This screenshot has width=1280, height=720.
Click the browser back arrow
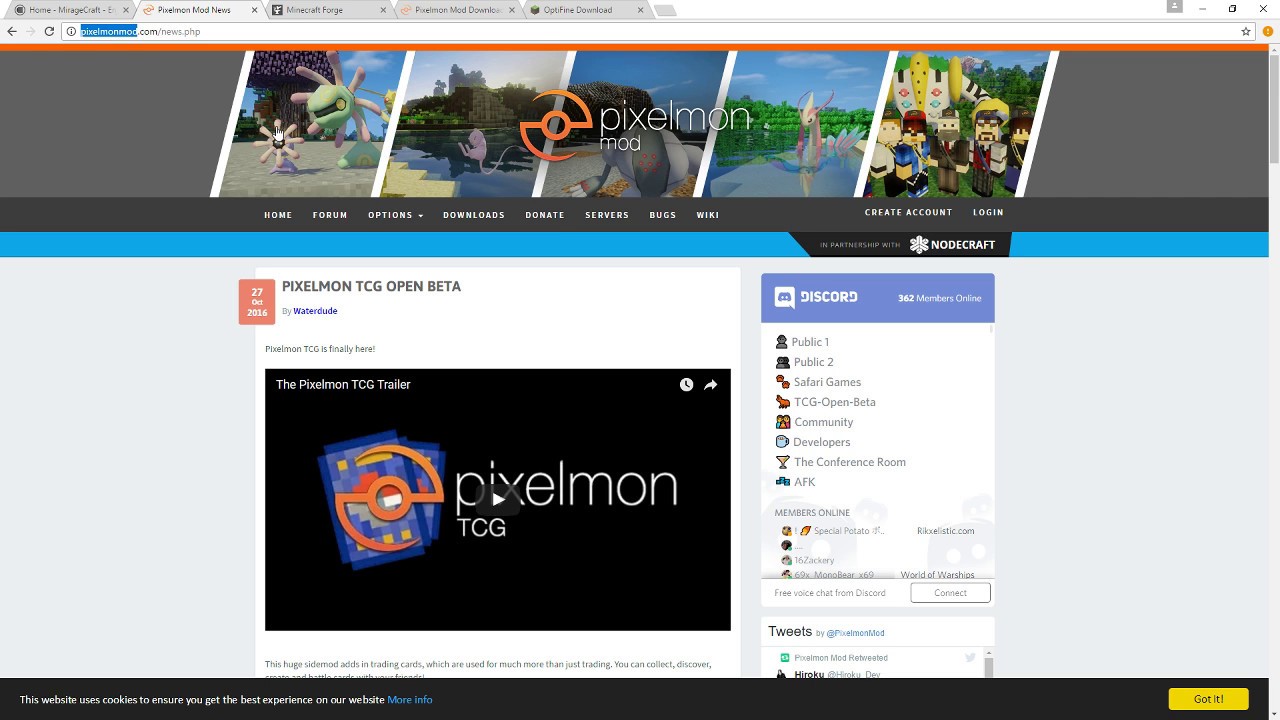click(x=12, y=31)
